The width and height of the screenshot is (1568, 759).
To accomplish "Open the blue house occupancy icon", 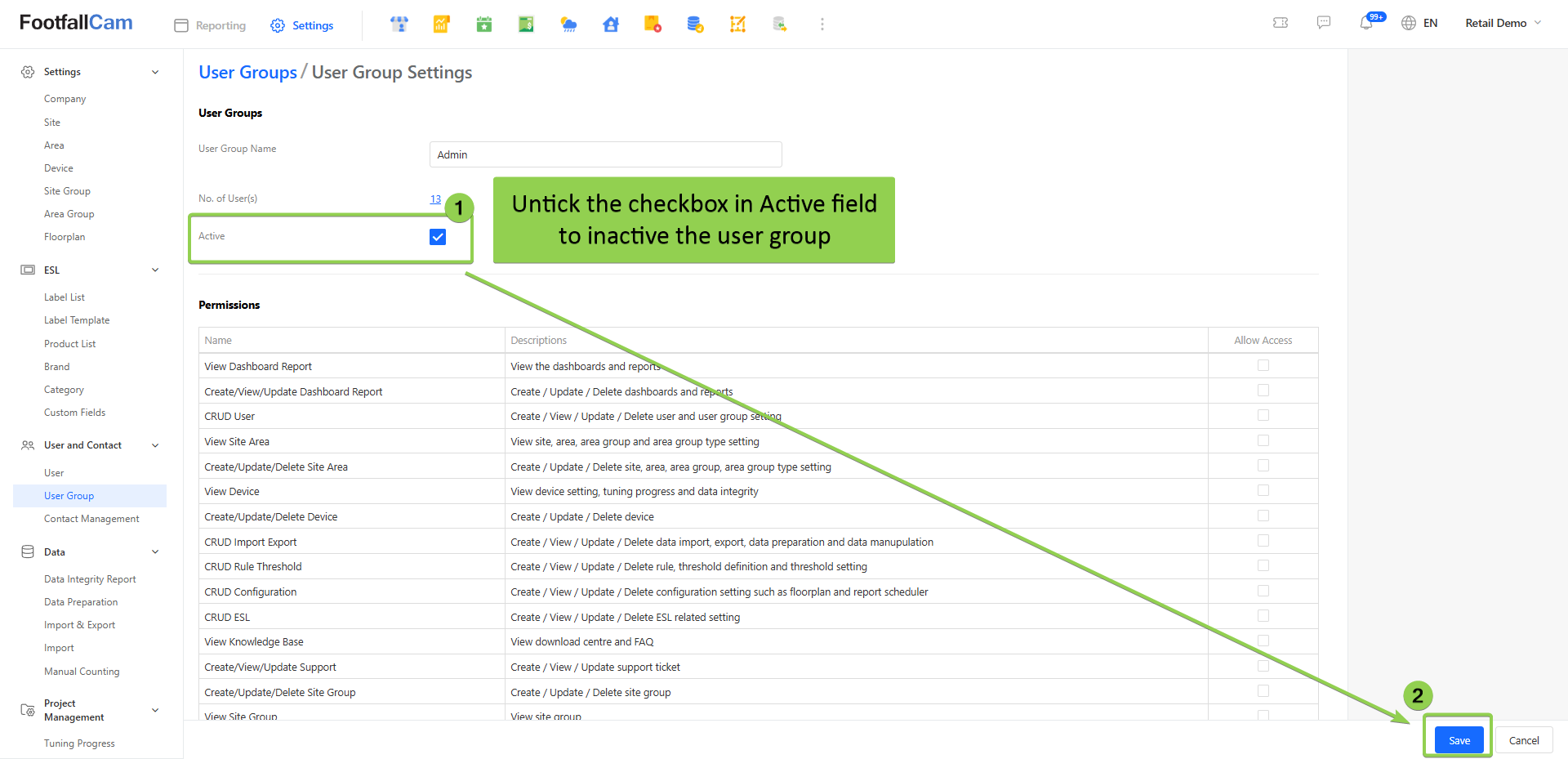I will 611,25.
